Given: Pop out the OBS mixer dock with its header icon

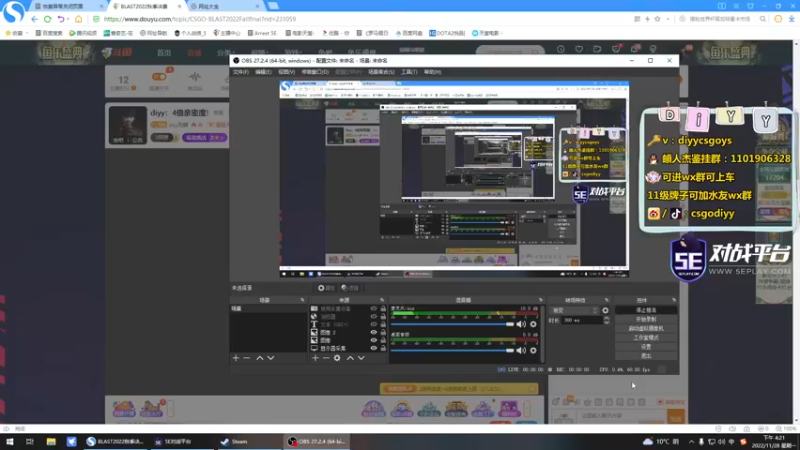Looking at the screenshot, I should pos(541,300).
